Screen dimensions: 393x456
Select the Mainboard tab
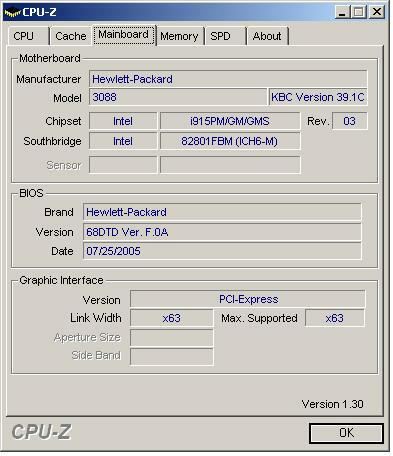(124, 35)
